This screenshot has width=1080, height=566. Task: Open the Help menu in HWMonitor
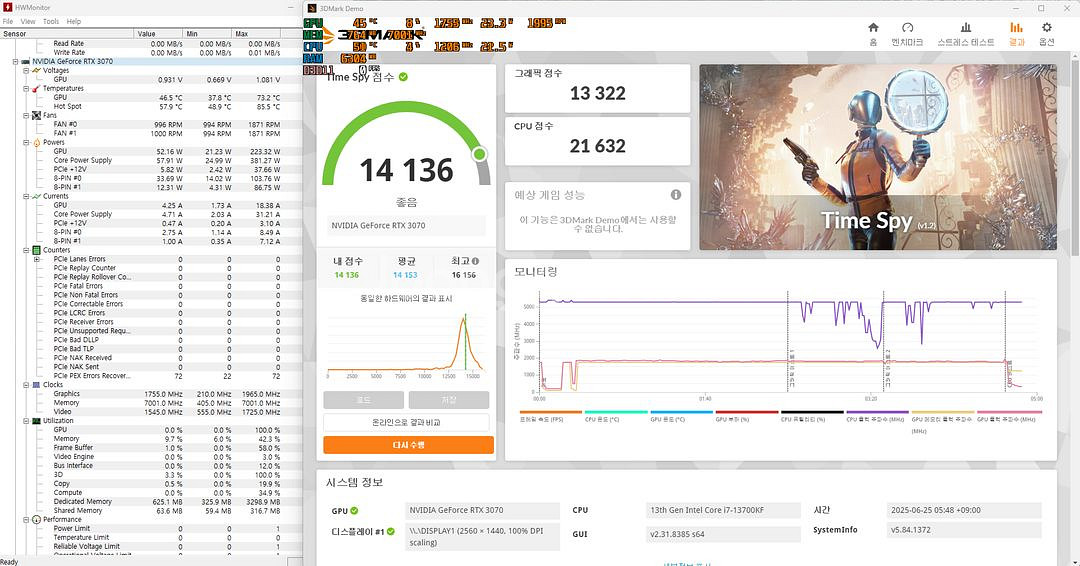point(74,21)
